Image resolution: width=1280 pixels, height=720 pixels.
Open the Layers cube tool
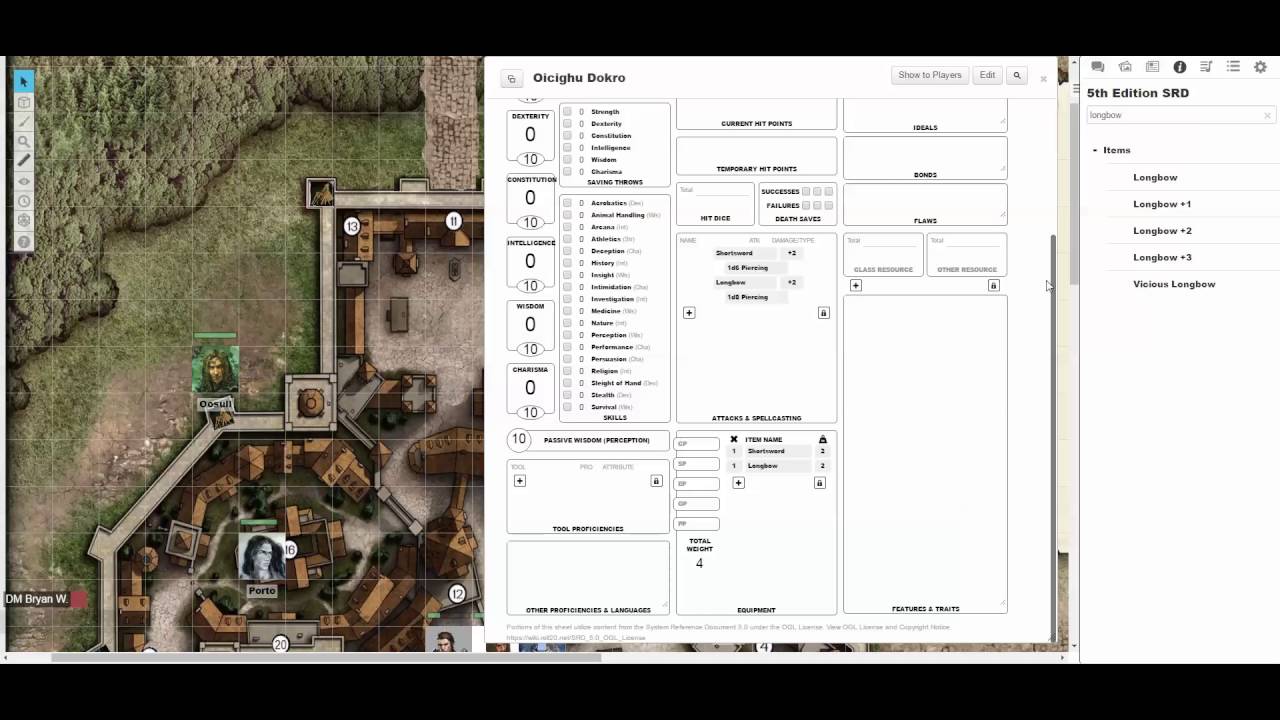[24, 102]
